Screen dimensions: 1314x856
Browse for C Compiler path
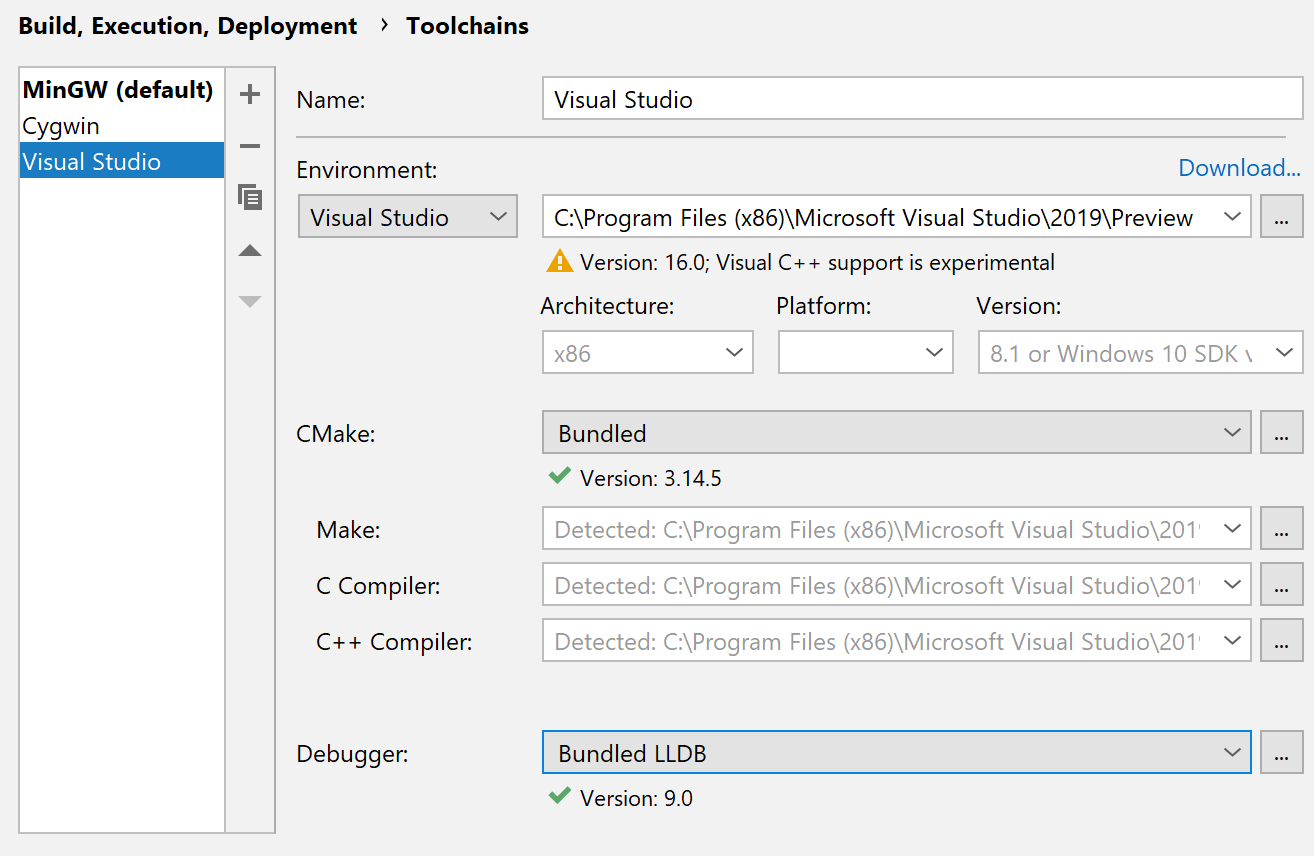[1281, 585]
